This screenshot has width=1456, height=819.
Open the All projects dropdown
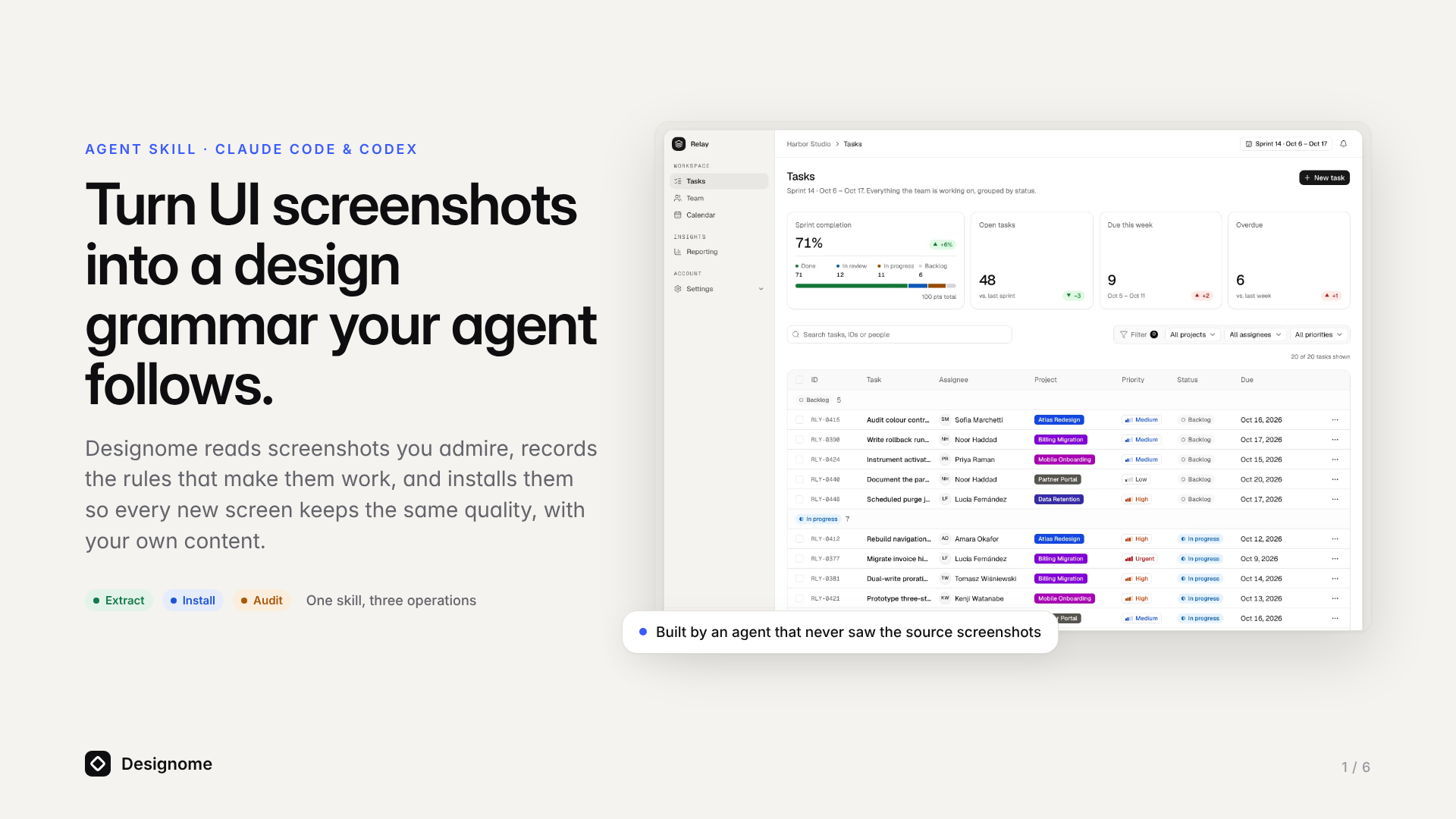pyautogui.click(x=1192, y=334)
